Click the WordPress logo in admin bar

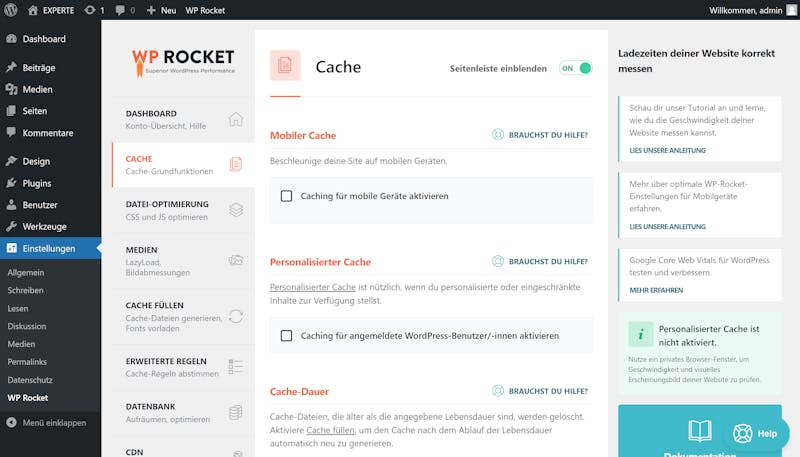11,10
